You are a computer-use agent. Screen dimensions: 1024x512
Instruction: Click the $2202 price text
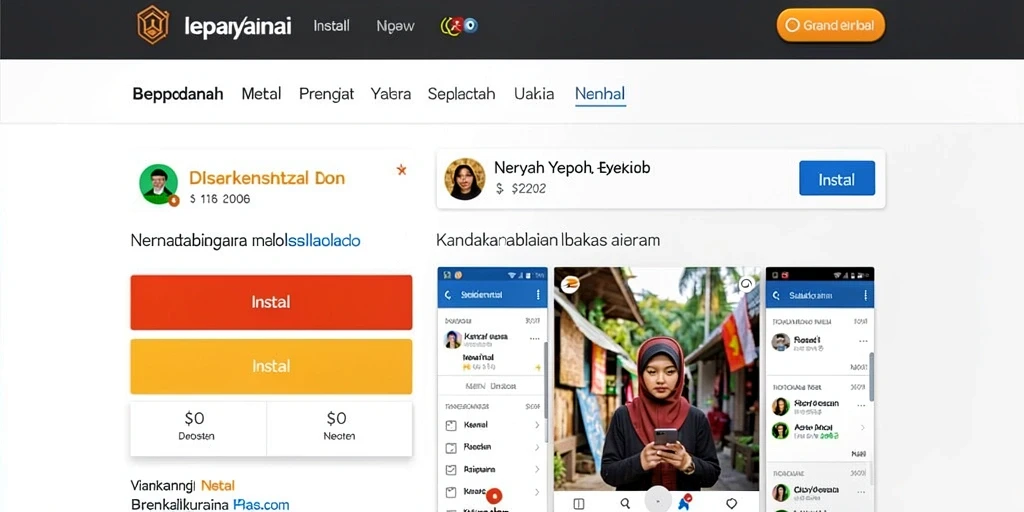click(x=520, y=189)
